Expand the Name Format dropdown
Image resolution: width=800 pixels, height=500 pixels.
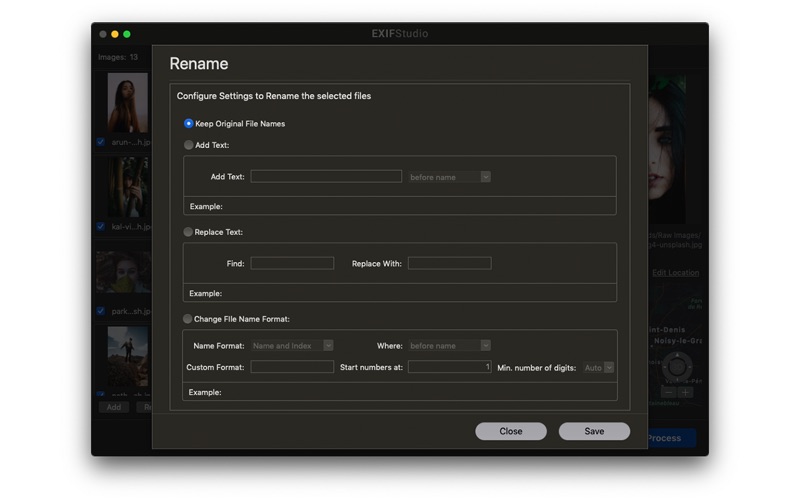click(292, 345)
